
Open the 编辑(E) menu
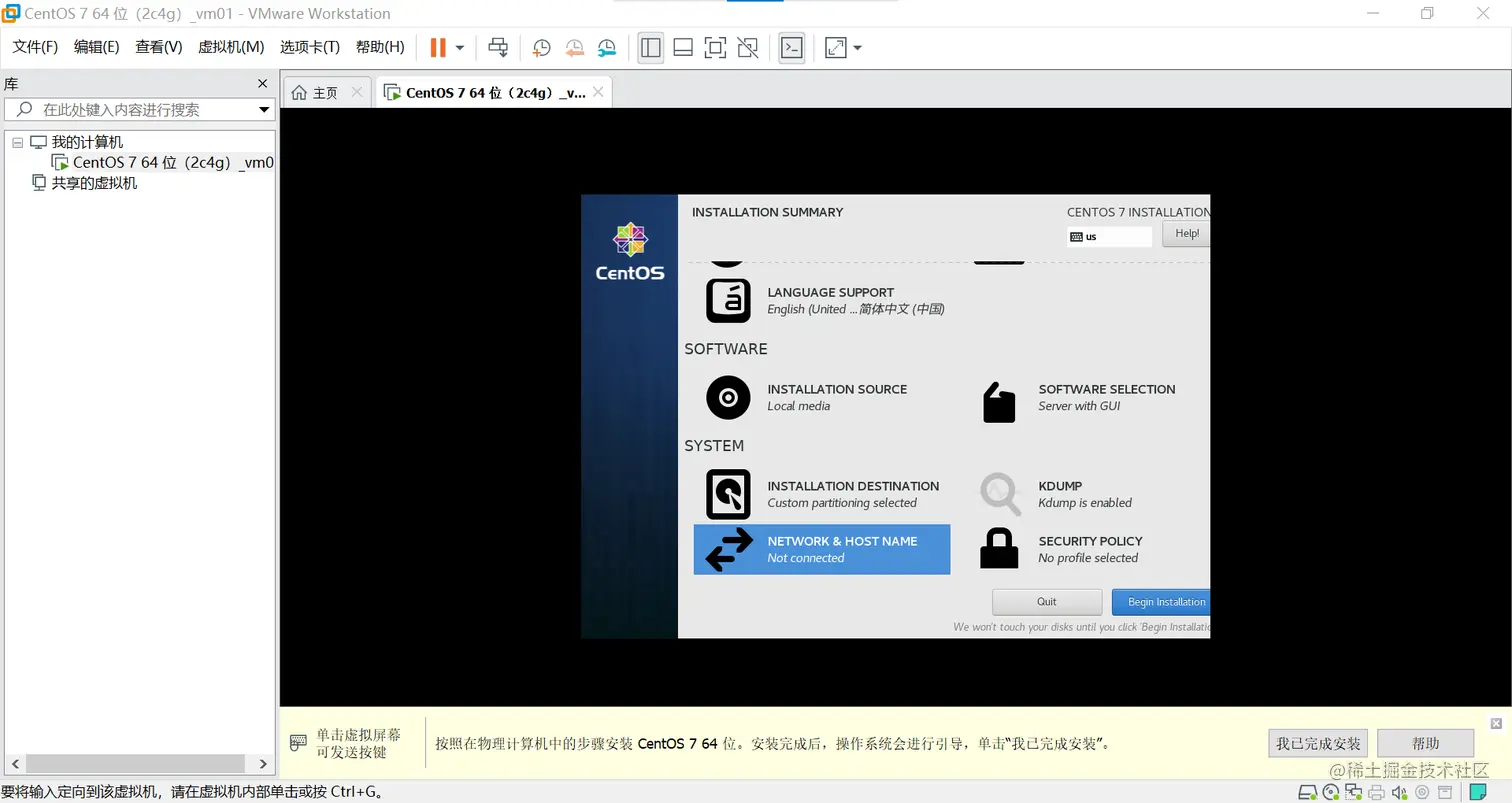(97, 47)
